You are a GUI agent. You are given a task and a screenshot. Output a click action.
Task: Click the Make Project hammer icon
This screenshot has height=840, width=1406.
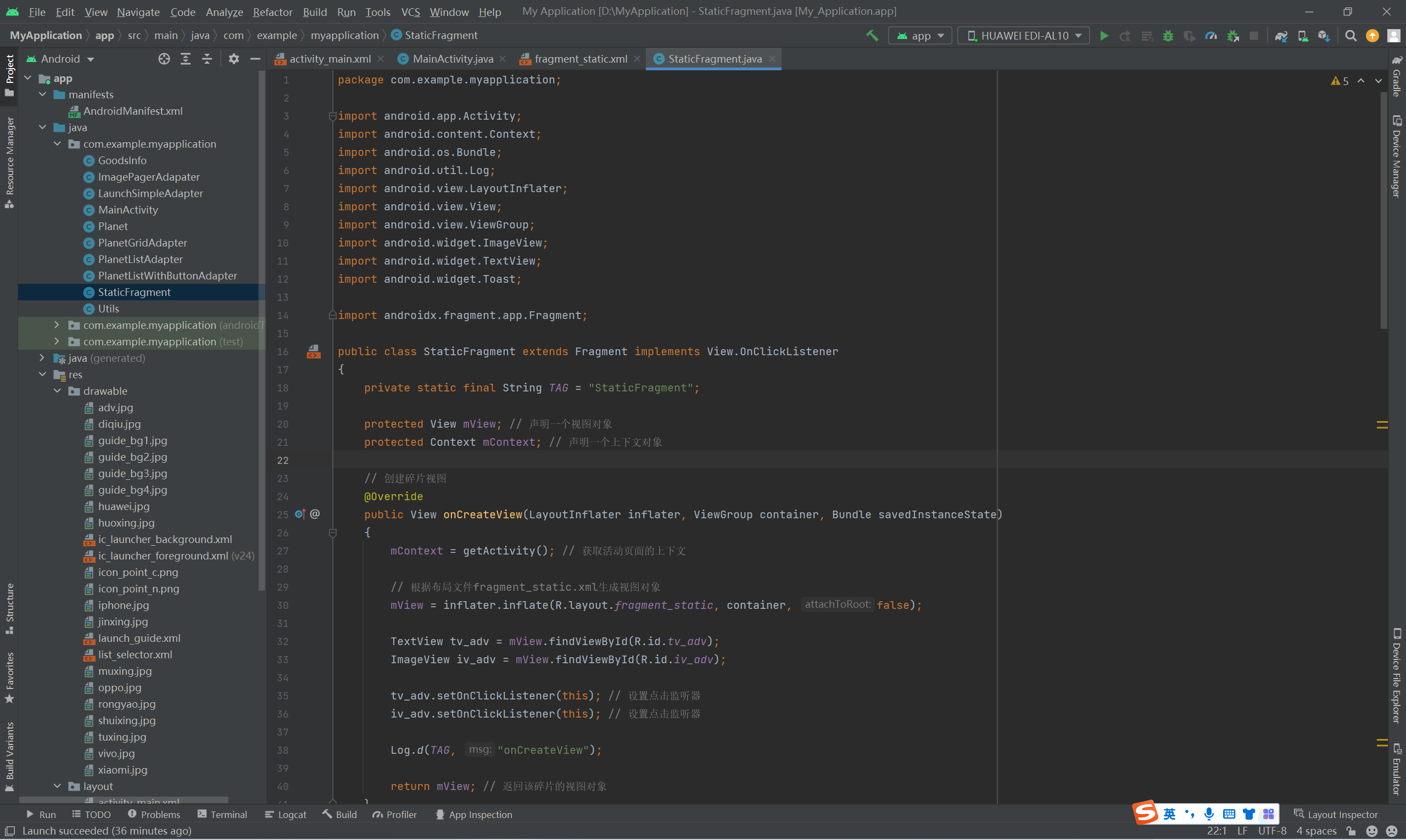[872, 36]
